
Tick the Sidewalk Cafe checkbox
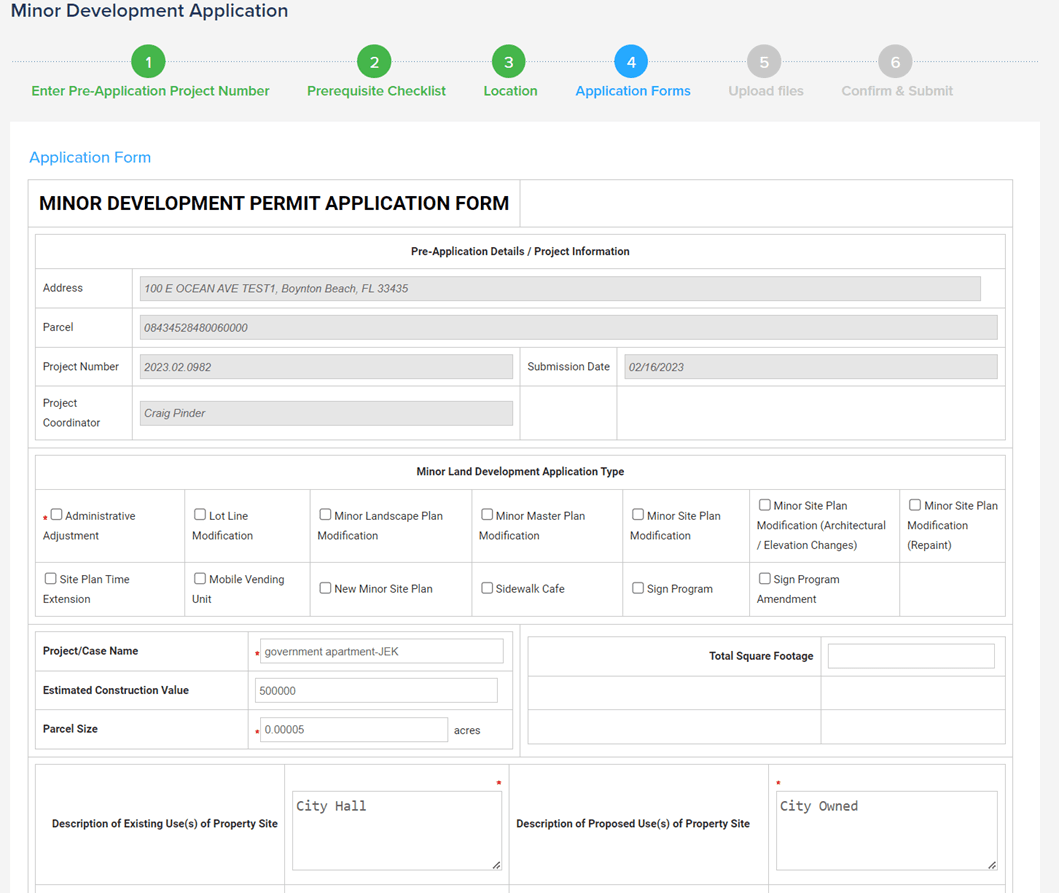[x=487, y=588]
